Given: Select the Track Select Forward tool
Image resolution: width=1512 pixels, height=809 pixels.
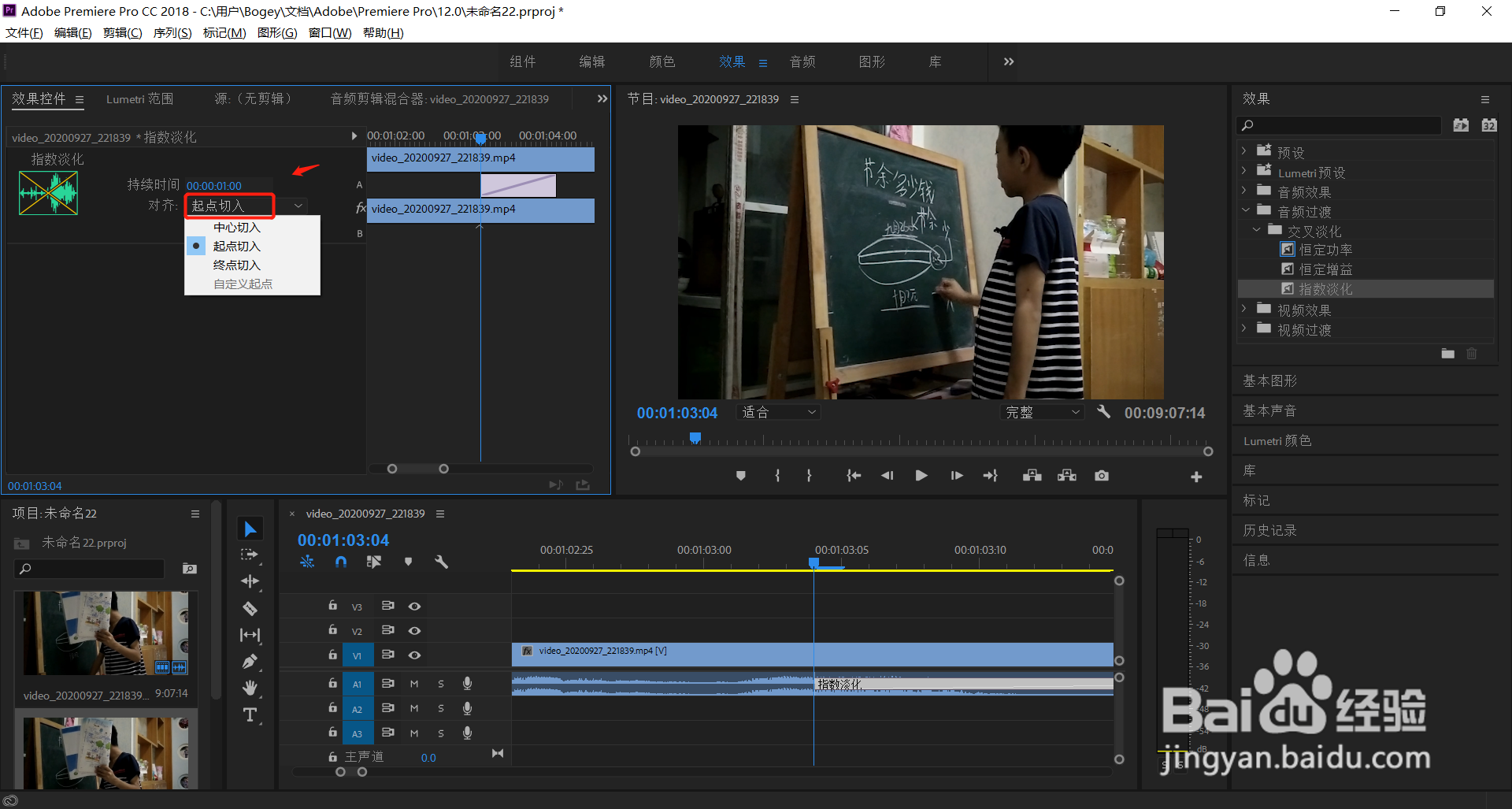Looking at the screenshot, I should (x=250, y=555).
